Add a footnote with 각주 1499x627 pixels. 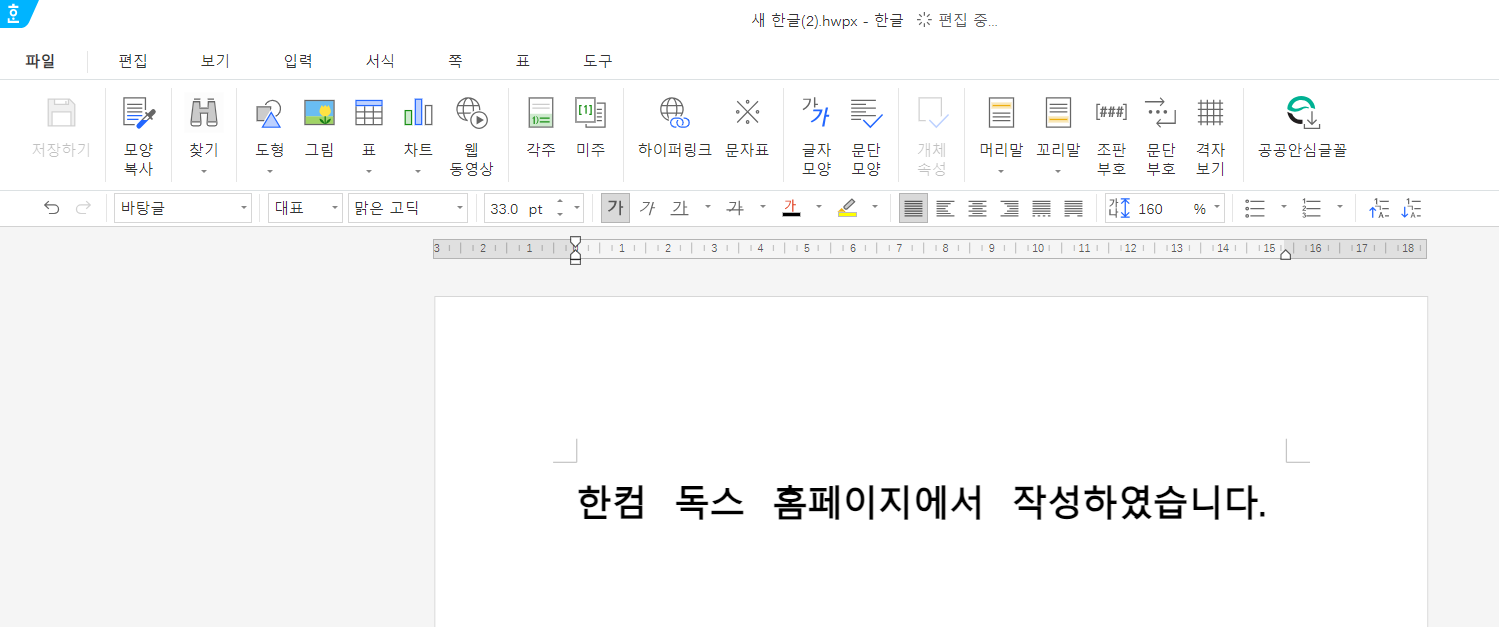541,127
